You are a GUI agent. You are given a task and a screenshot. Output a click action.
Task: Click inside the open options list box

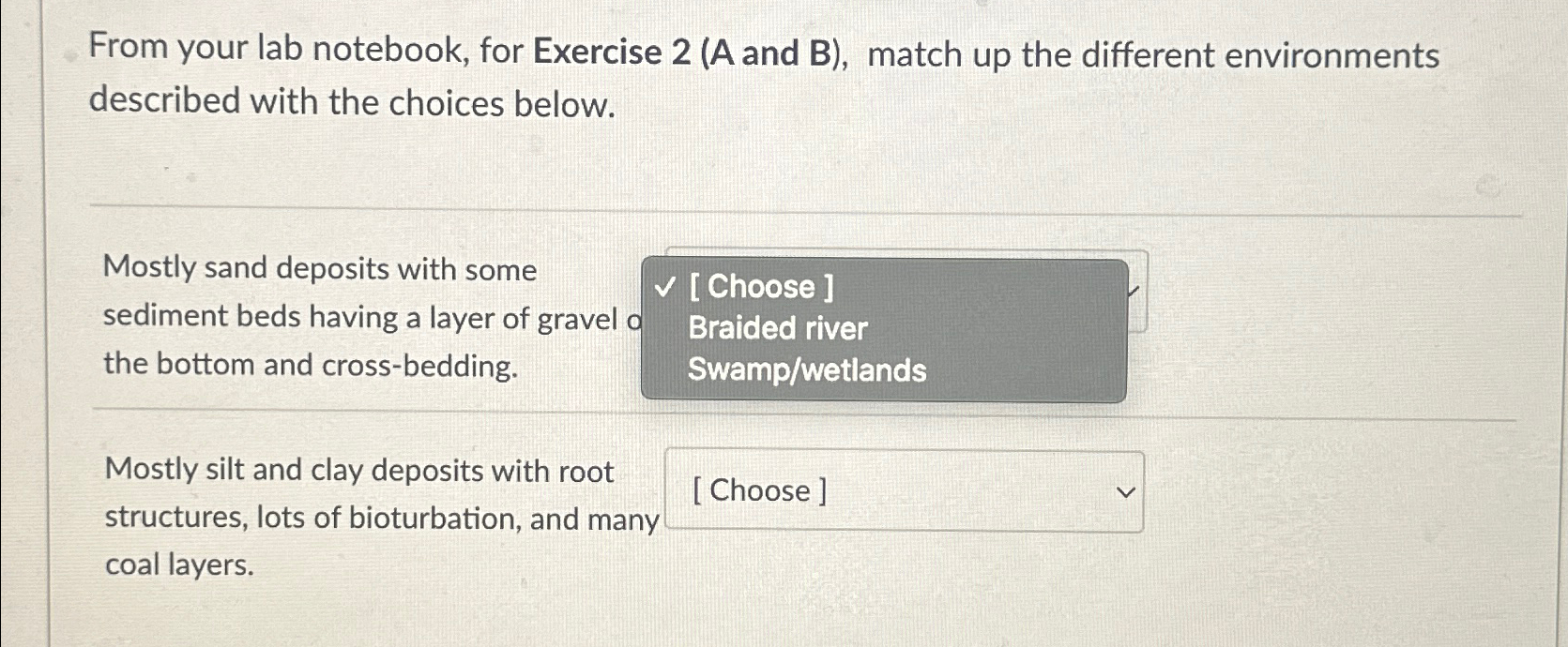(882, 328)
